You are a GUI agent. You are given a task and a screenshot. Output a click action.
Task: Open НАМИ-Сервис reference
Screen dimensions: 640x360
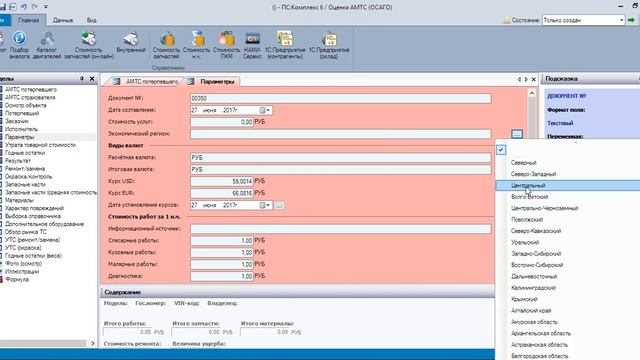coord(252,45)
